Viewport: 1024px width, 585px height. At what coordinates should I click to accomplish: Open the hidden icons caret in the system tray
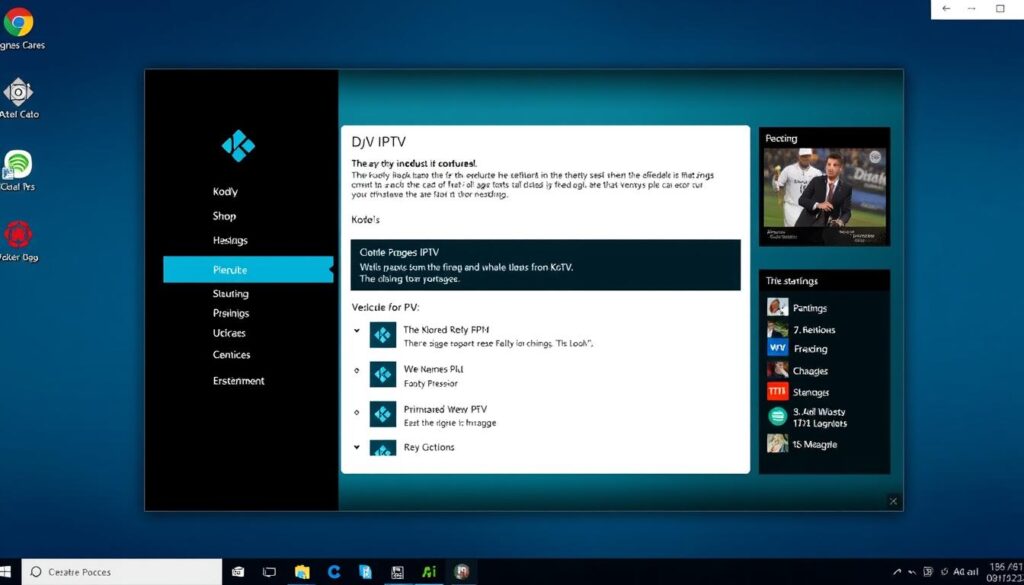point(899,571)
